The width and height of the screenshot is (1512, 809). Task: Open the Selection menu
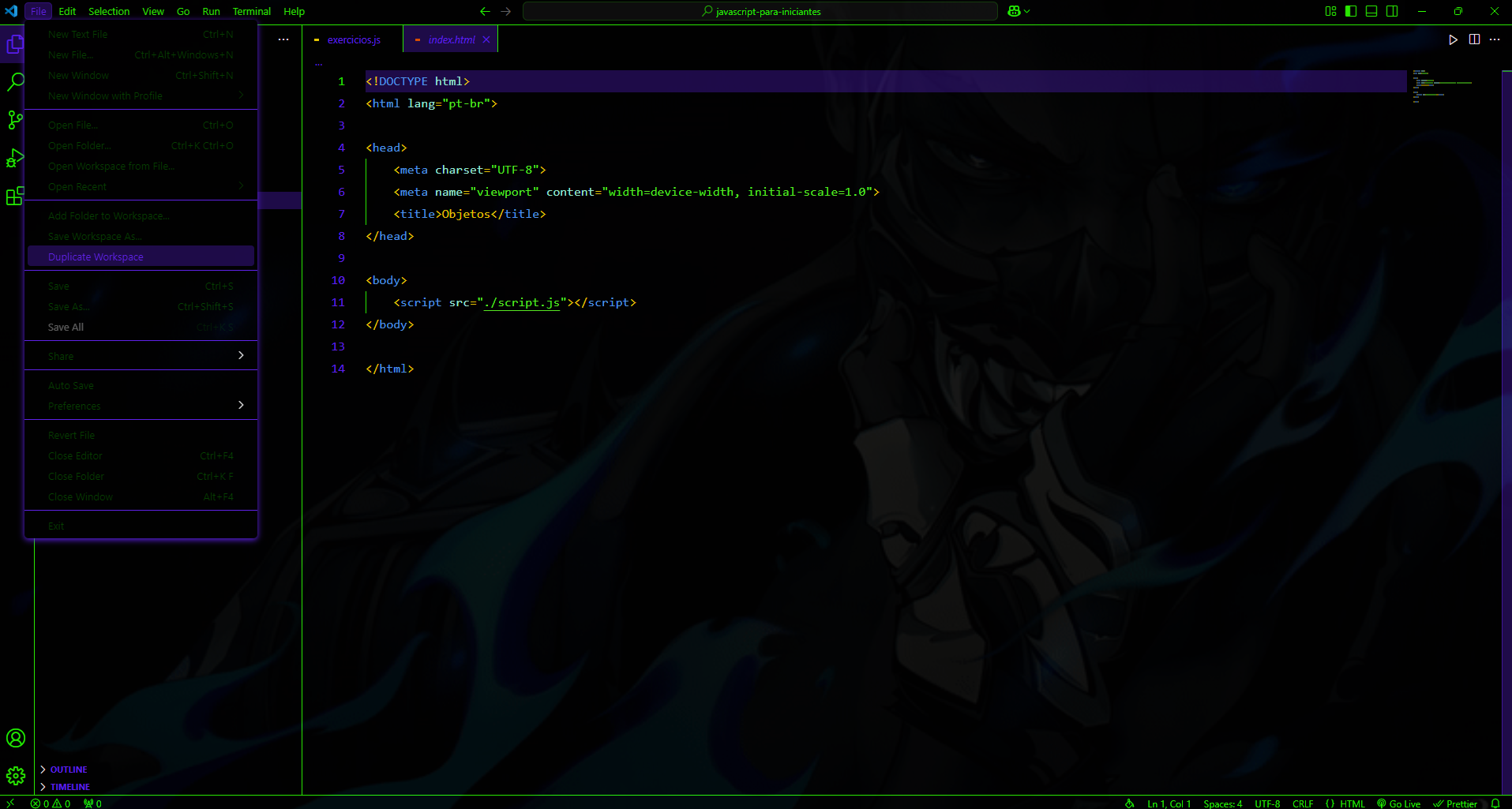click(109, 11)
